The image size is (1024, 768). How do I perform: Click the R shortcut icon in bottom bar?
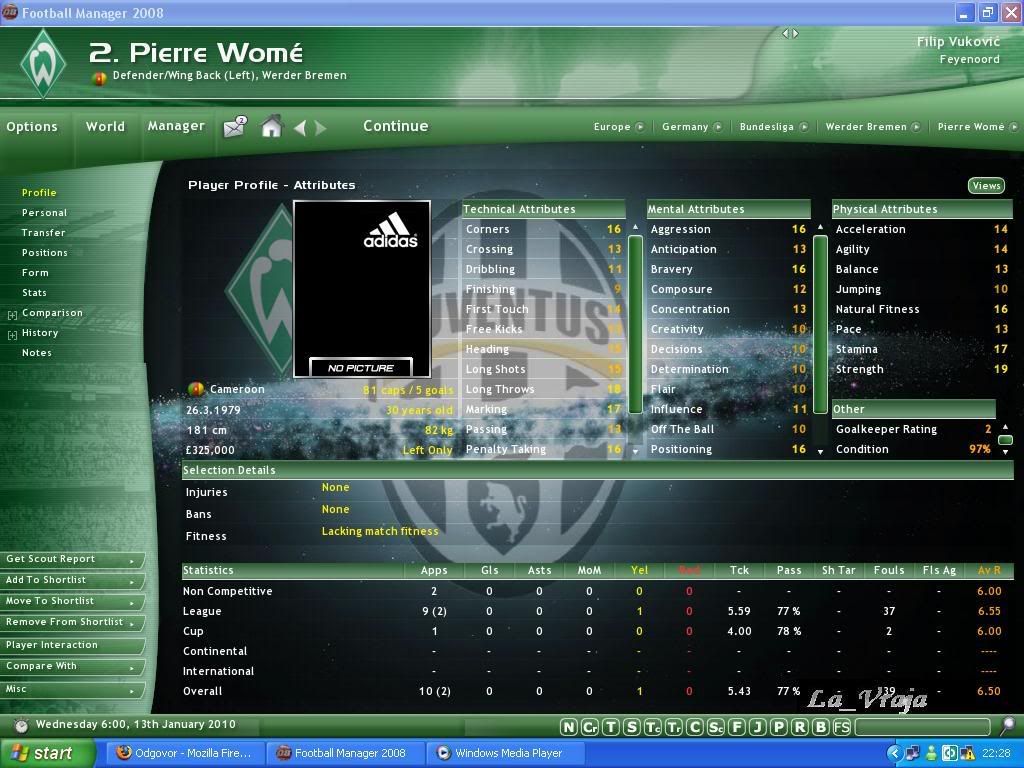tap(799, 727)
